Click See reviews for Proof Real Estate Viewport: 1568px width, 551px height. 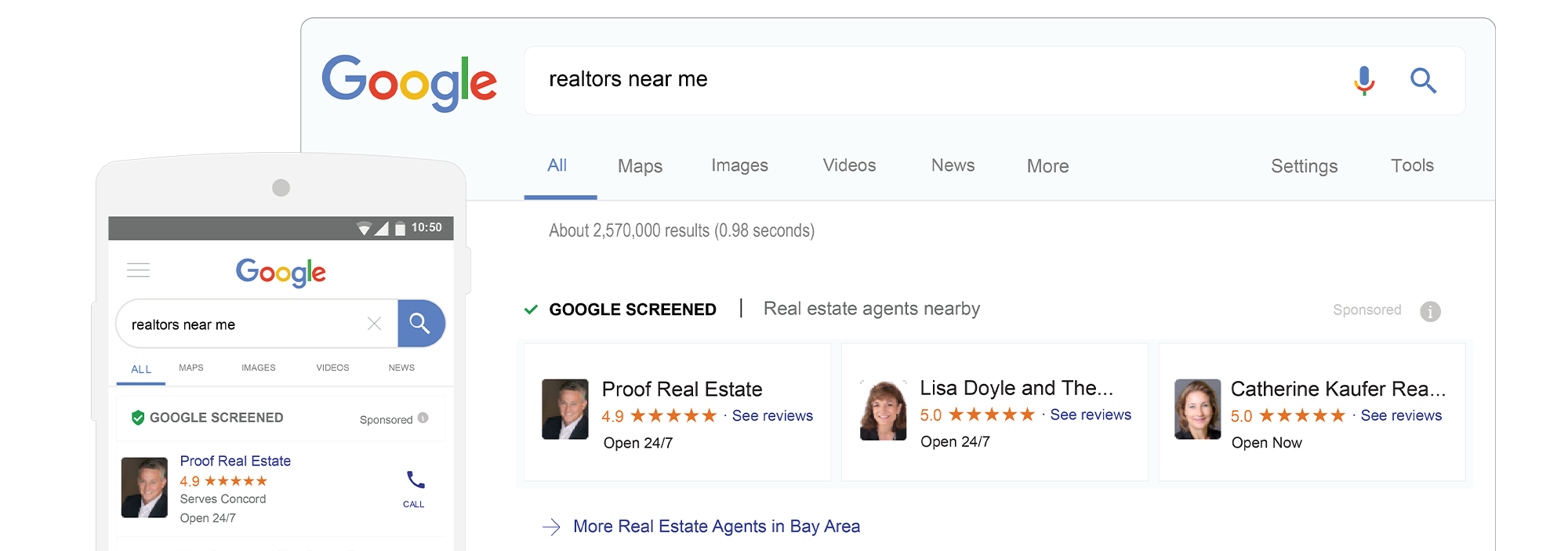(772, 416)
